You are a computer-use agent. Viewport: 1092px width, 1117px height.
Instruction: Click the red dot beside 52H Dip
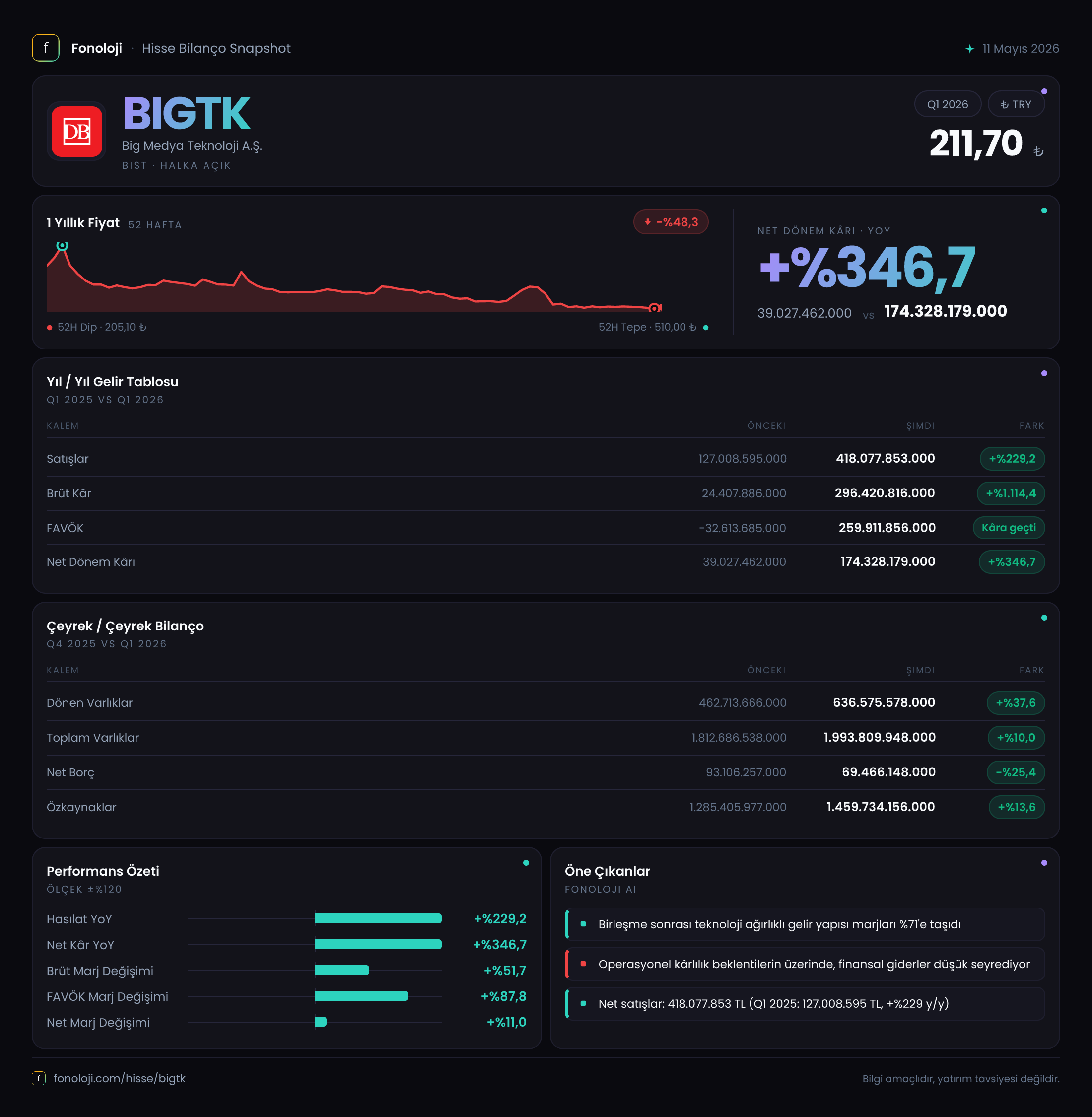(50, 328)
